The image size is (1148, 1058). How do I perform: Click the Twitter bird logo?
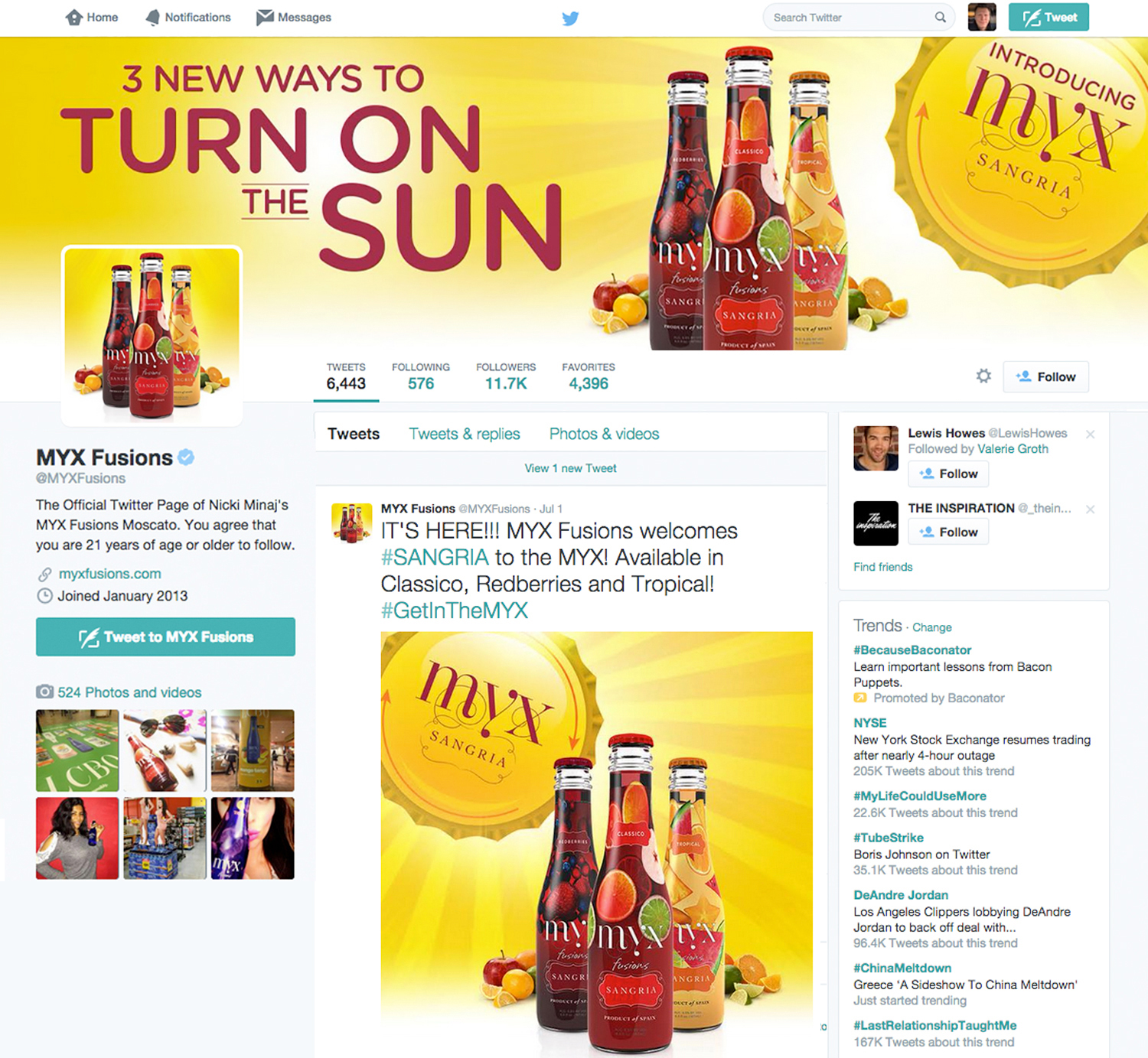tap(570, 18)
